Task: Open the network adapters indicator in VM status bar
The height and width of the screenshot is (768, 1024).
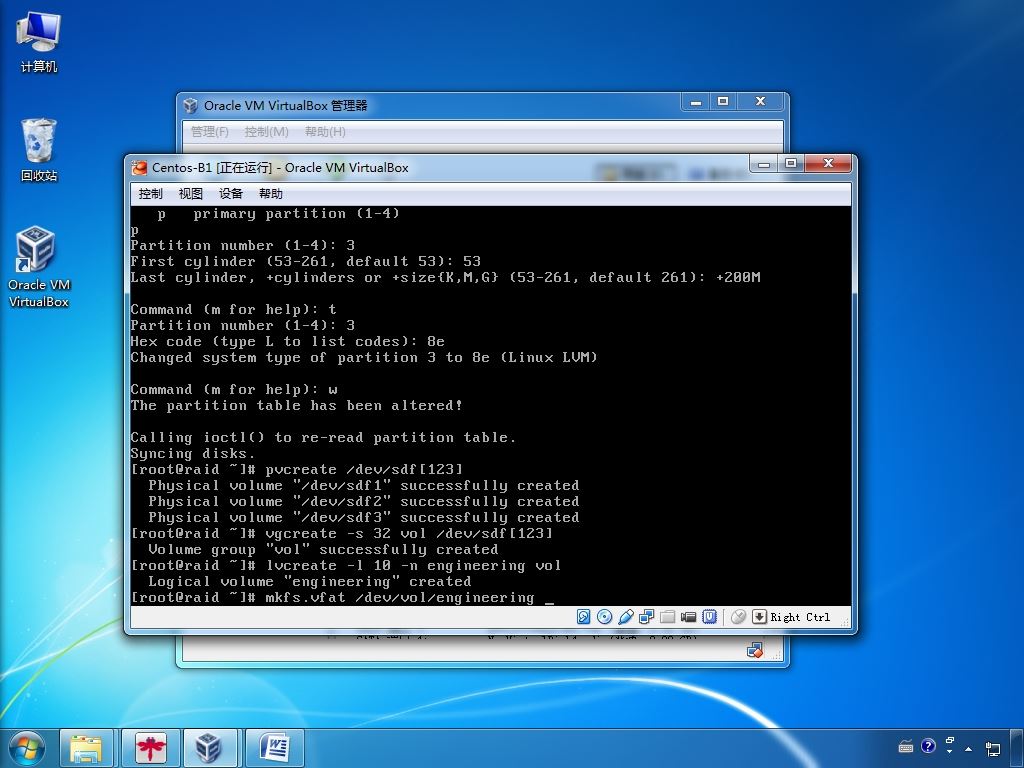Action: point(647,616)
